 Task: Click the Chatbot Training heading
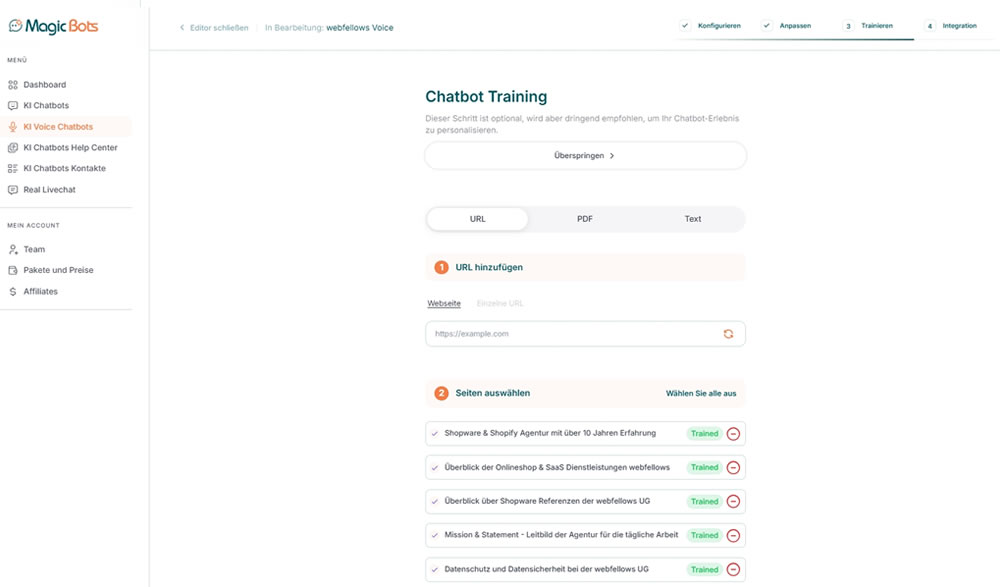(486, 96)
